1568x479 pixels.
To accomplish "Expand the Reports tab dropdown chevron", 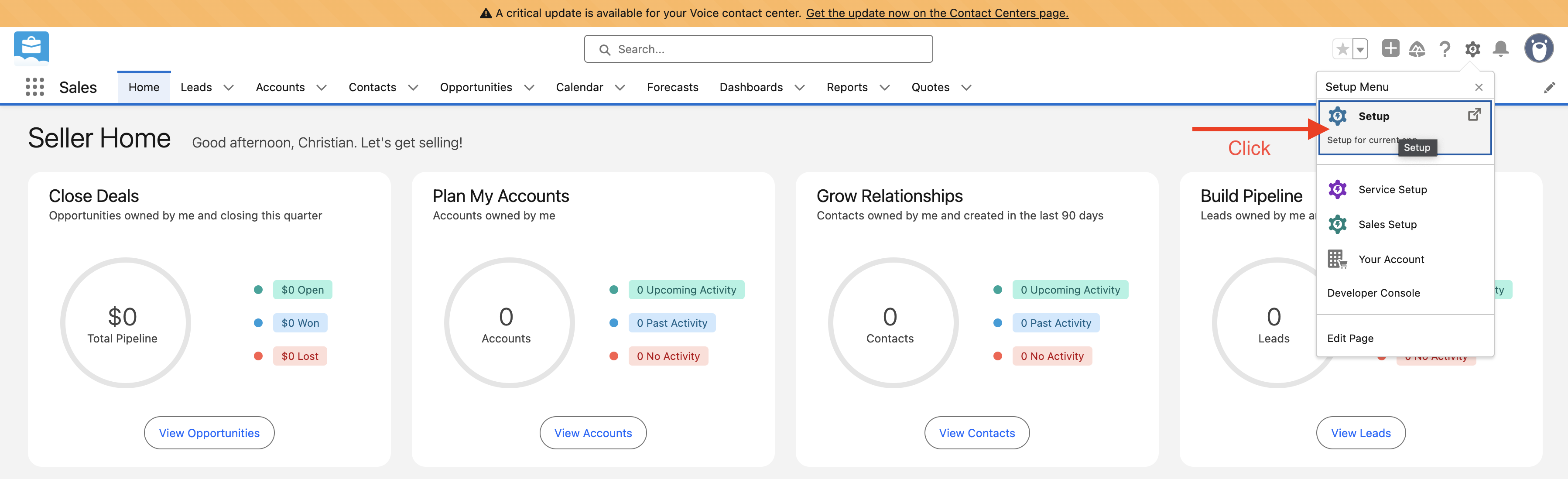I will 884,88.
